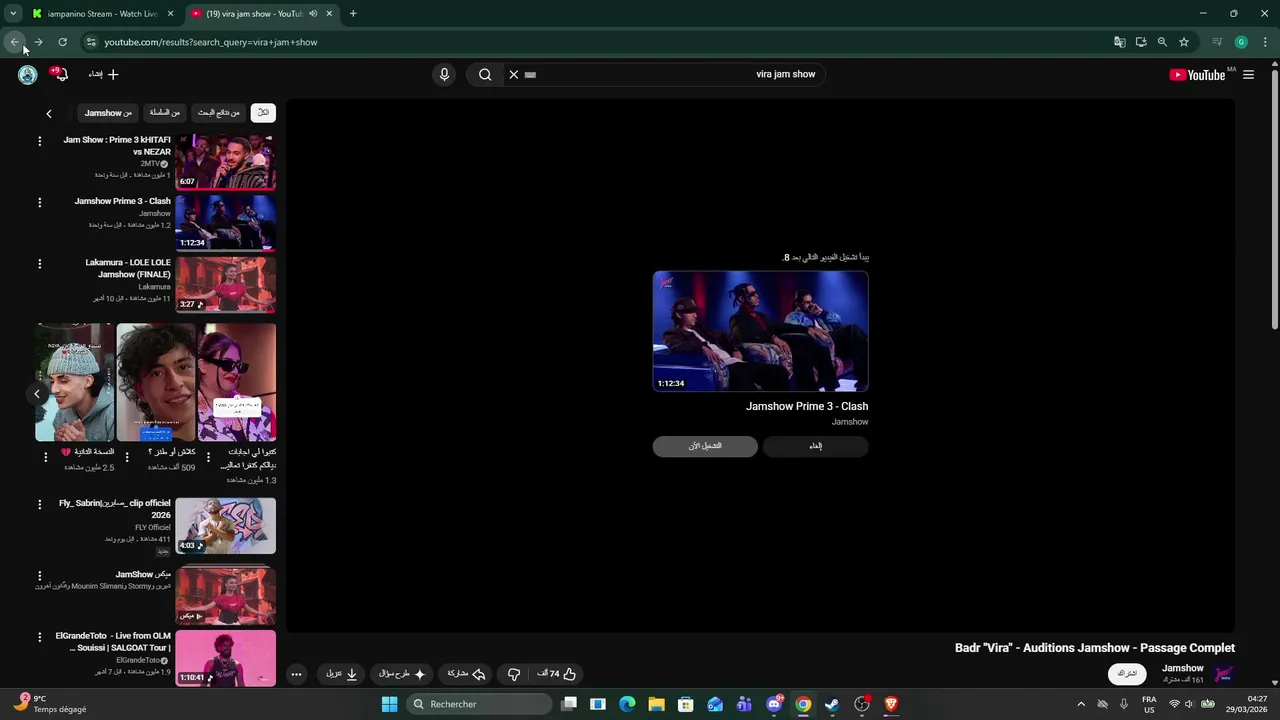Open Microsoft Edge from the taskbar
Viewport: 1280px width, 720px height.
pyautogui.click(x=627, y=704)
